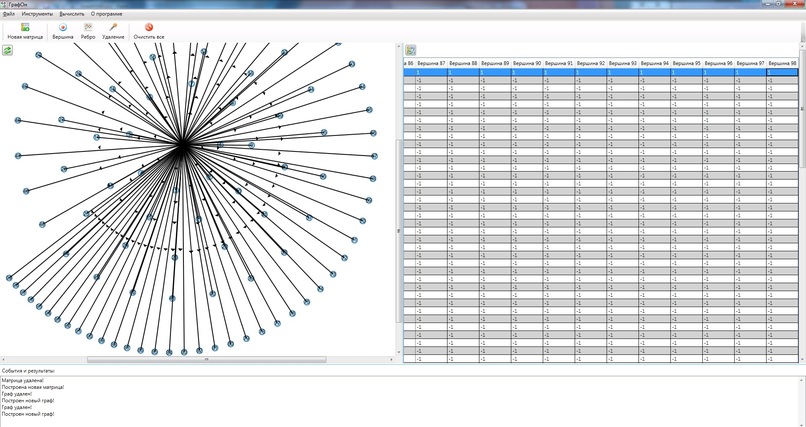Click column header Вершина 92
Viewport: 806px width, 427px height.
[591, 63]
